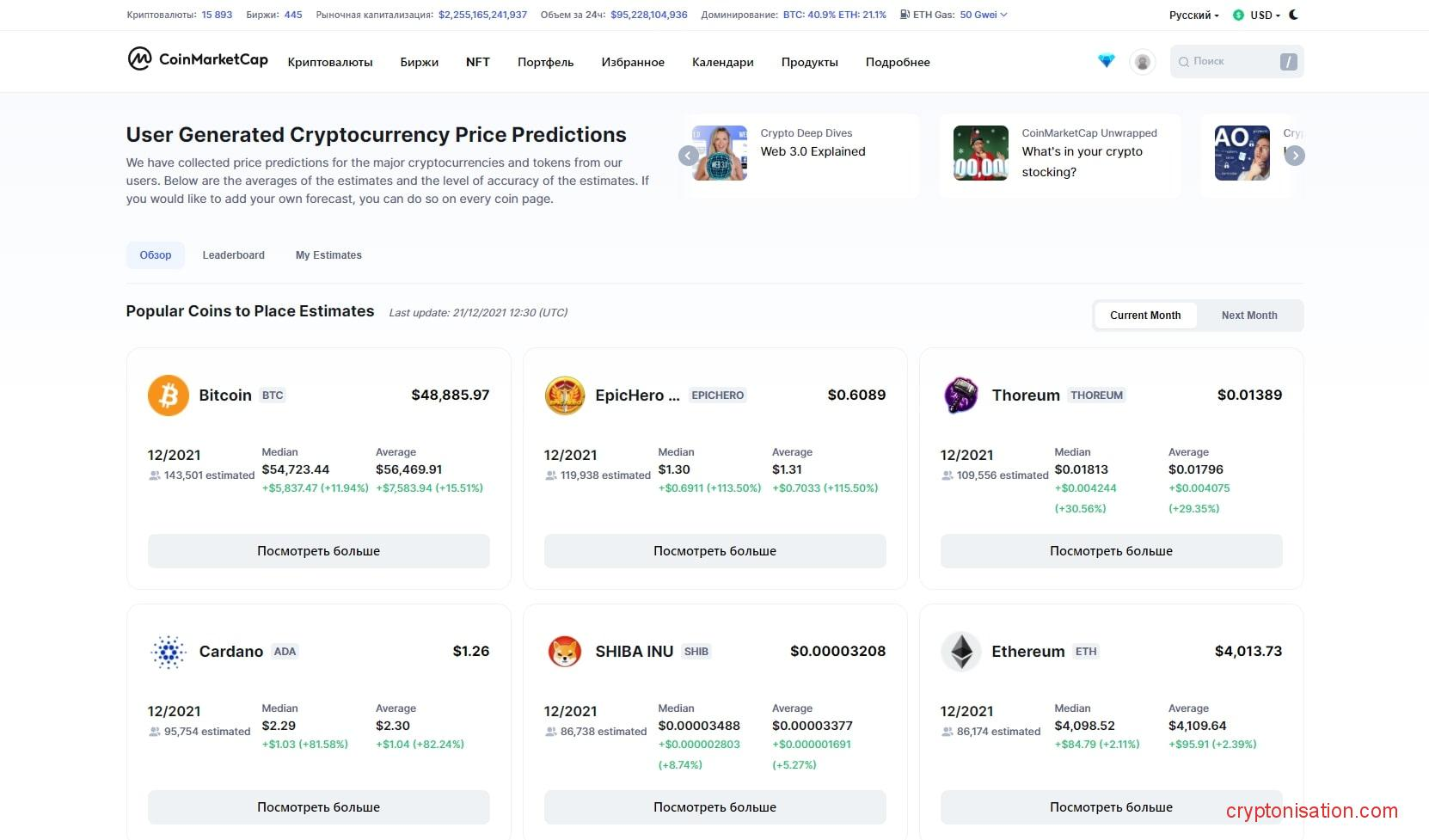Open the user profile avatar
Screen dimensions: 1429x840
pyautogui.click(x=1143, y=62)
